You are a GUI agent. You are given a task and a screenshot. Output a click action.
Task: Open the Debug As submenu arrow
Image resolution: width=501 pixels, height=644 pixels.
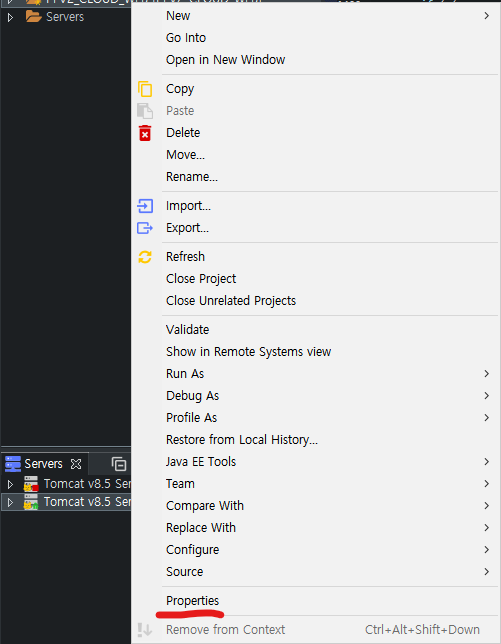[x=487, y=396]
